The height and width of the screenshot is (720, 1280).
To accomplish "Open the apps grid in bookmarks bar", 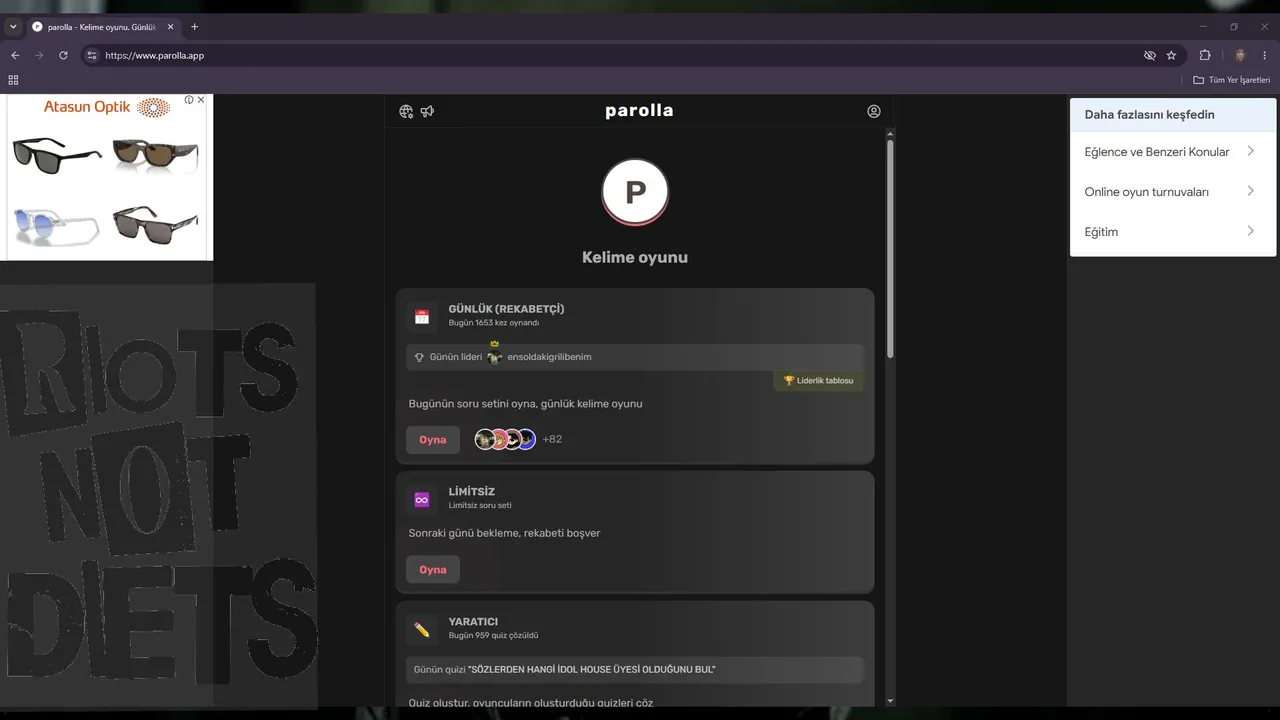I will click(13, 80).
